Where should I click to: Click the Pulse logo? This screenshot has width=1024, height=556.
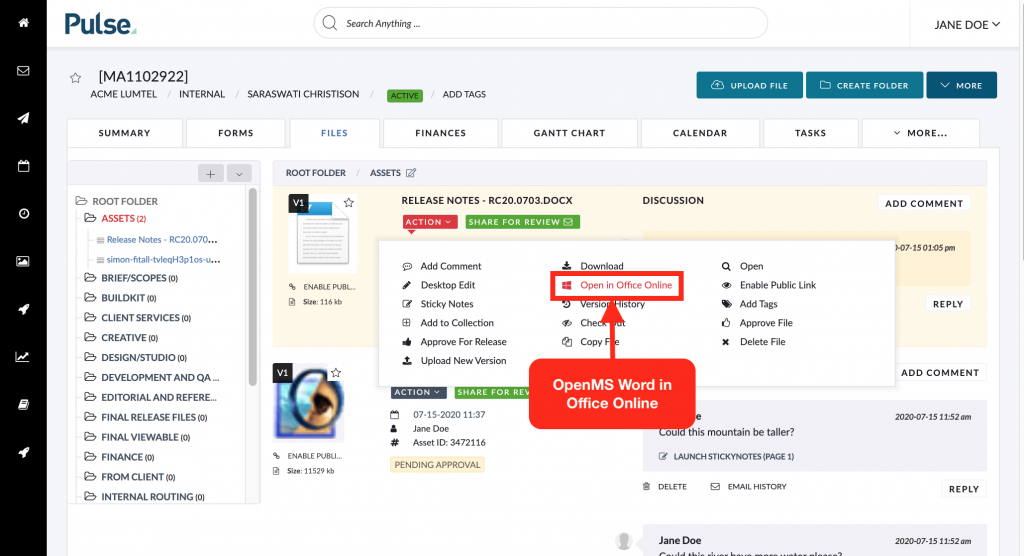point(100,24)
